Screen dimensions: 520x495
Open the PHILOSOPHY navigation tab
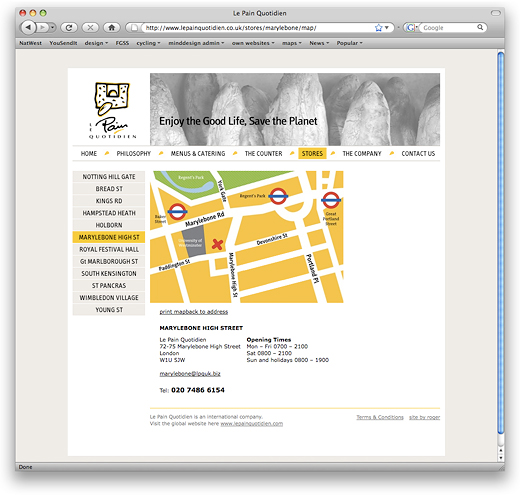click(x=134, y=153)
